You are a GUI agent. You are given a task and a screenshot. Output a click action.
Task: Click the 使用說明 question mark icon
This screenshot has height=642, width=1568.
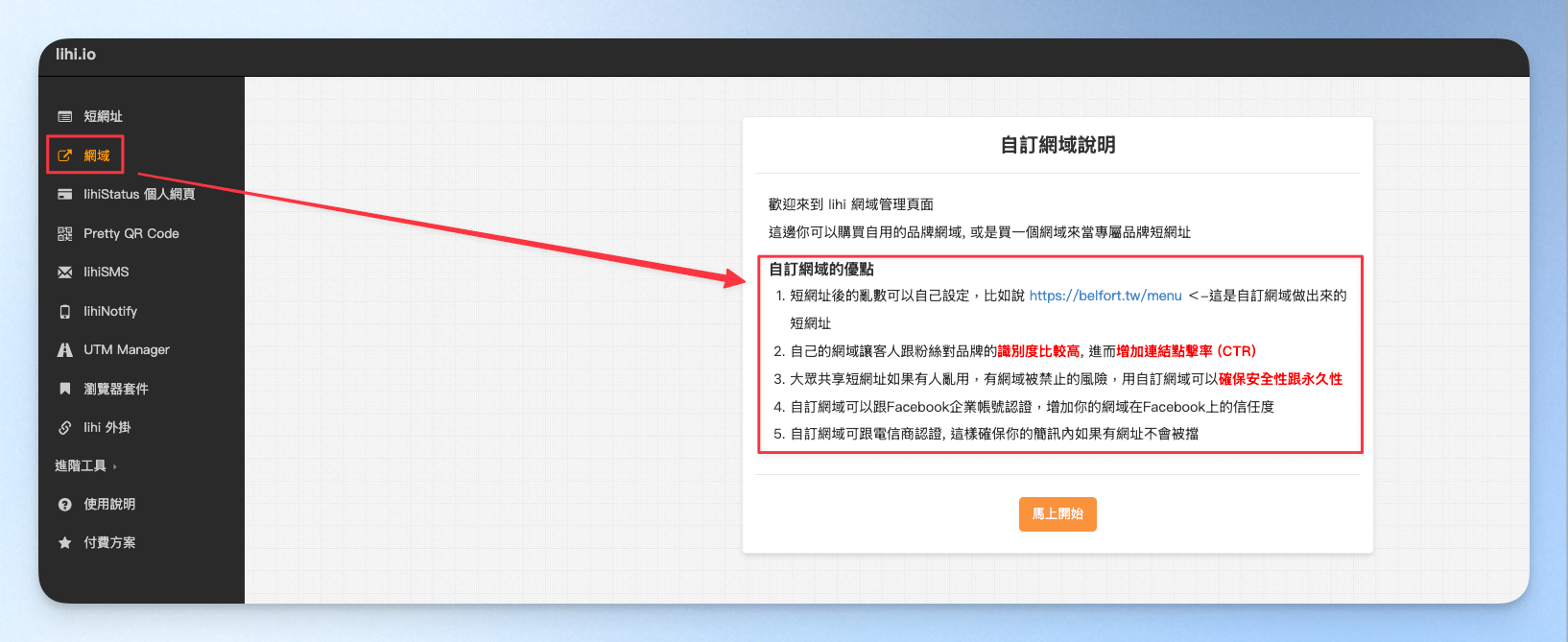click(65, 505)
